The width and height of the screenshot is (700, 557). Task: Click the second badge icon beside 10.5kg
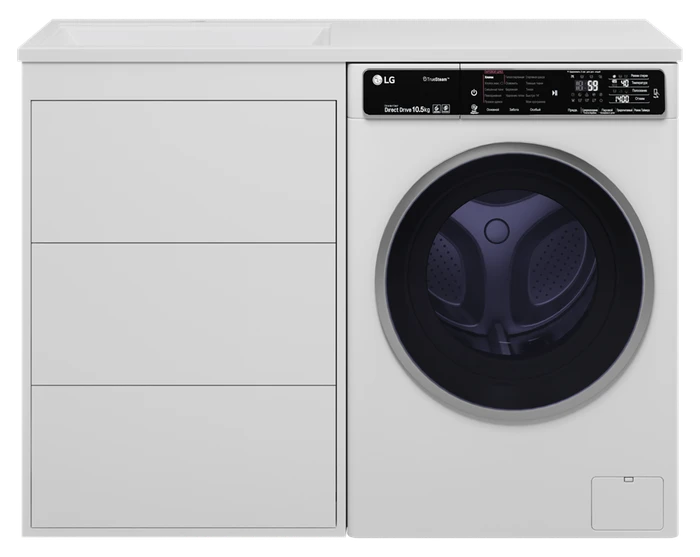click(446, 108)
